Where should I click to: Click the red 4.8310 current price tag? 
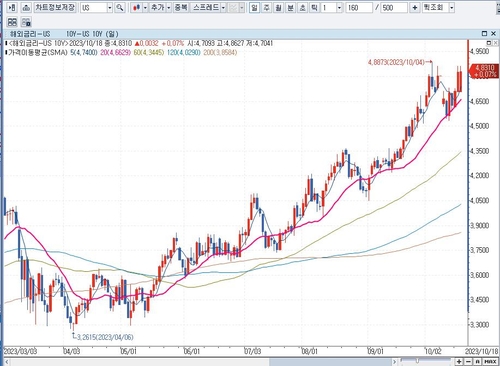pos(484,71)
